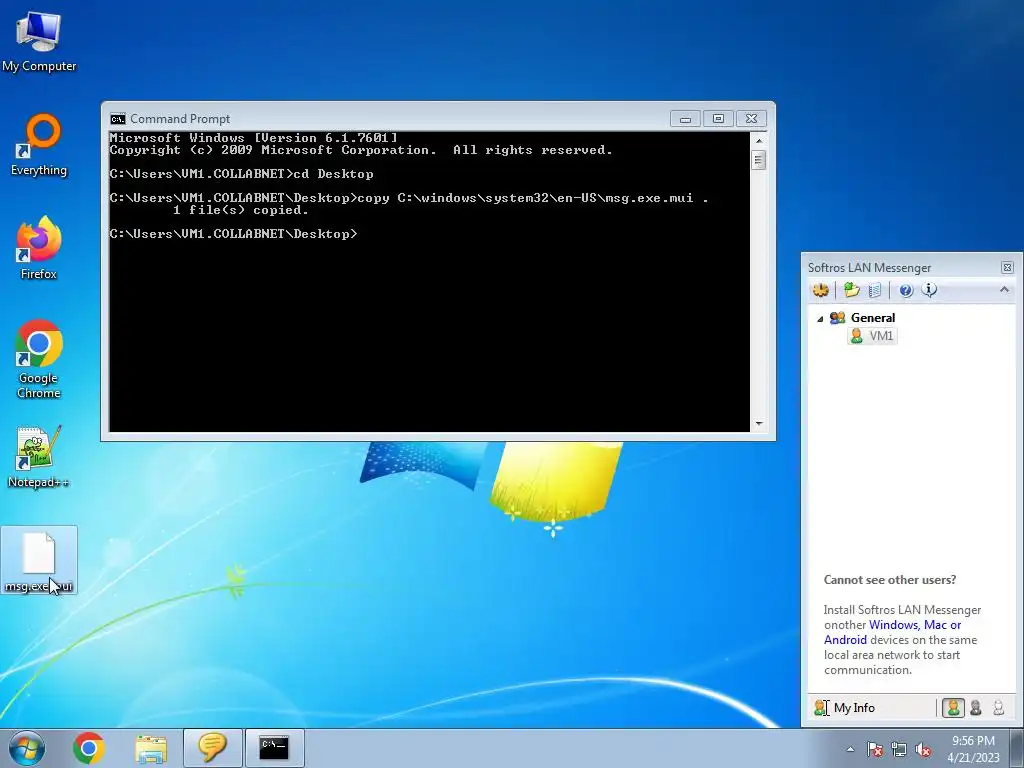Image resolution: width=1024 pixels, height=768 pixels.
Task: Click Show Desktop strip at the taskbar's edge
Action: tap(1019, 748)
